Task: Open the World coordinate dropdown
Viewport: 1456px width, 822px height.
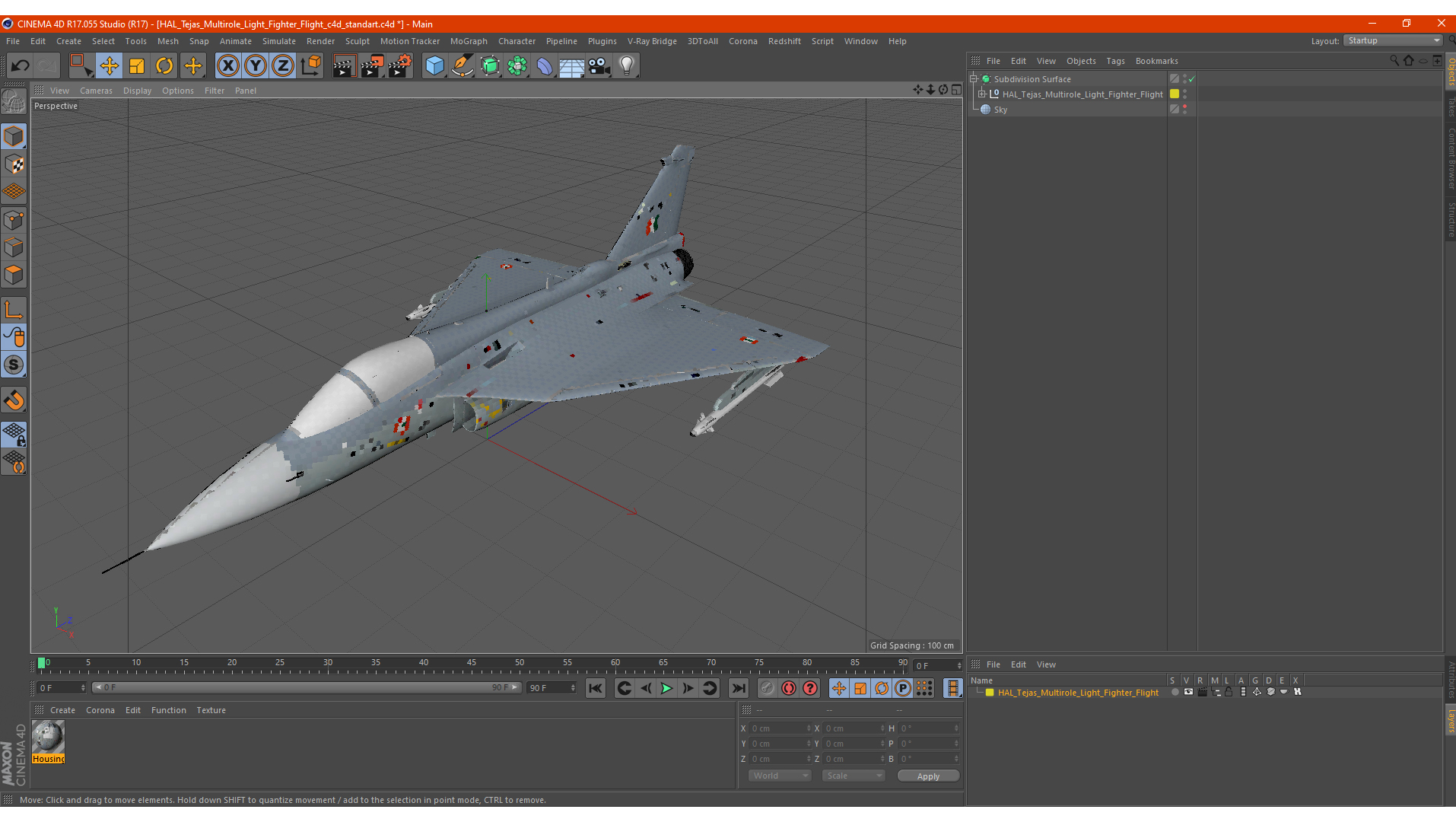Action: point(780,776)
